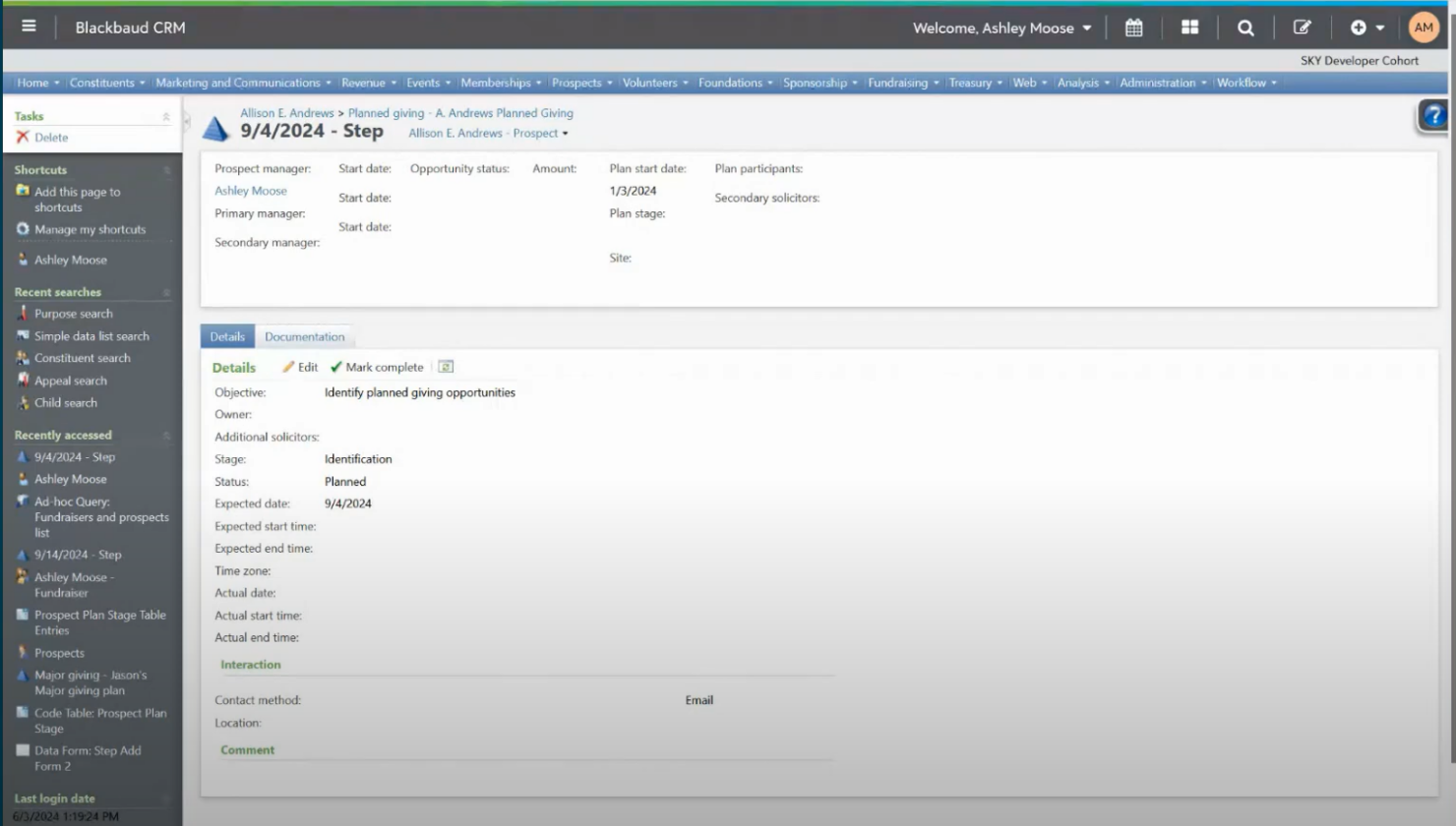1456x826 pixels.
Task: Click Blackbaud CRM title text
Action: coord(130,28)
